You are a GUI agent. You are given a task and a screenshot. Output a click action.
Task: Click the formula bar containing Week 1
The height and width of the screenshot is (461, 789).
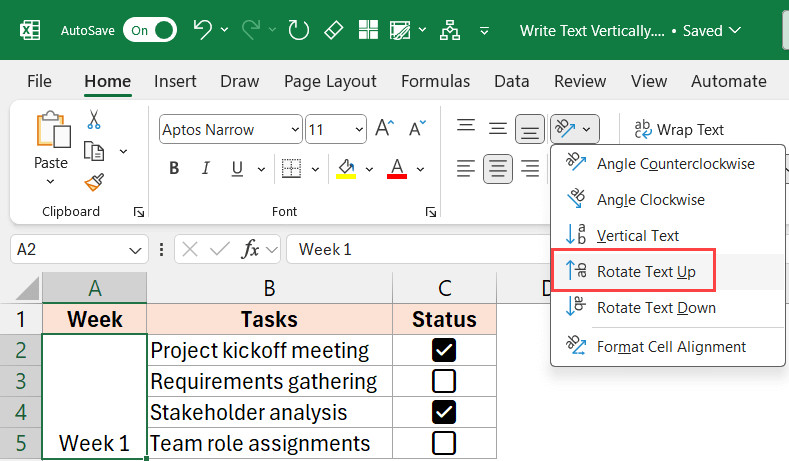(x=530, y=249)
